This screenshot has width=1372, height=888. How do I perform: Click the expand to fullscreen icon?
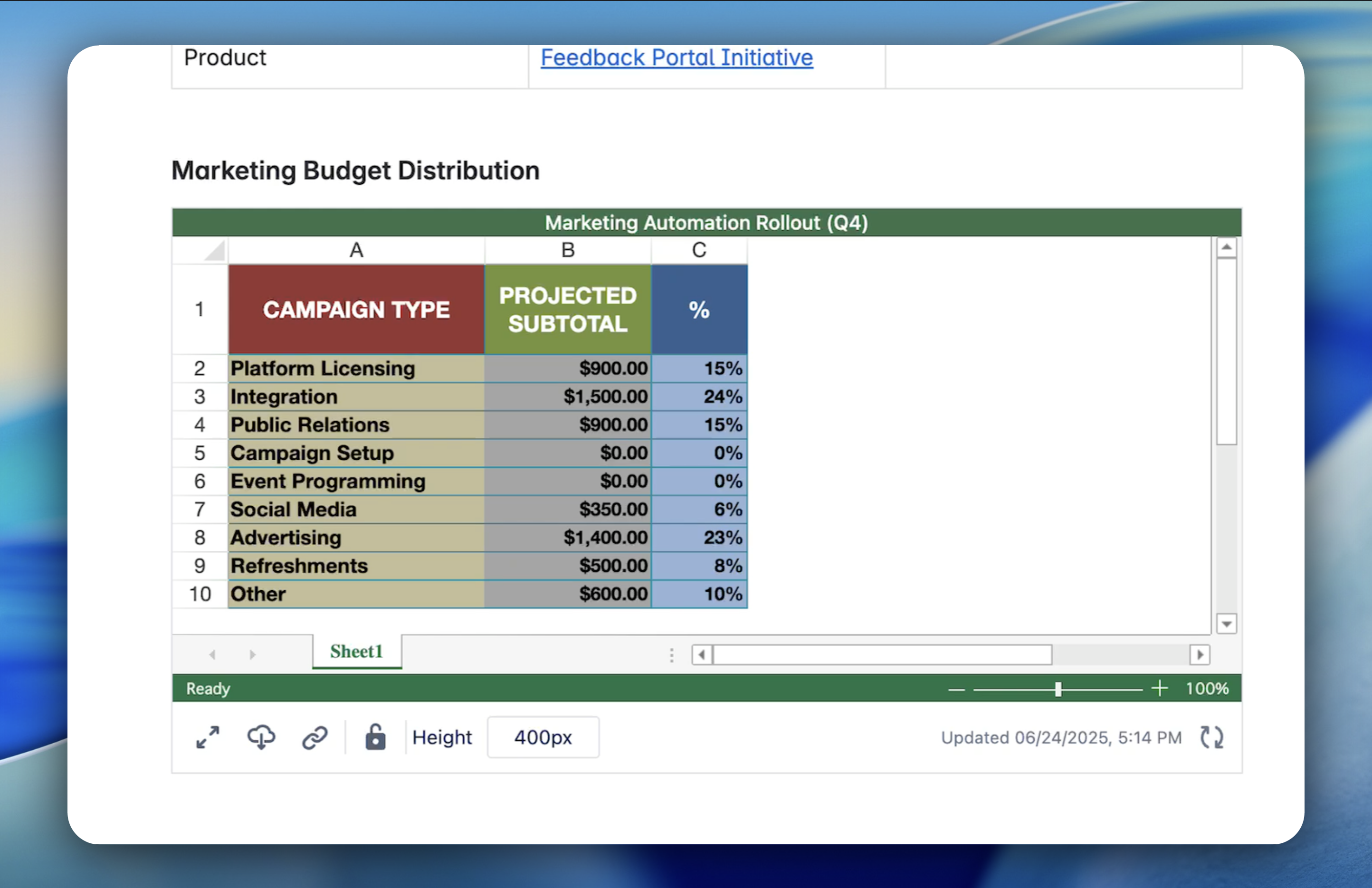click(x=208, y=737)
